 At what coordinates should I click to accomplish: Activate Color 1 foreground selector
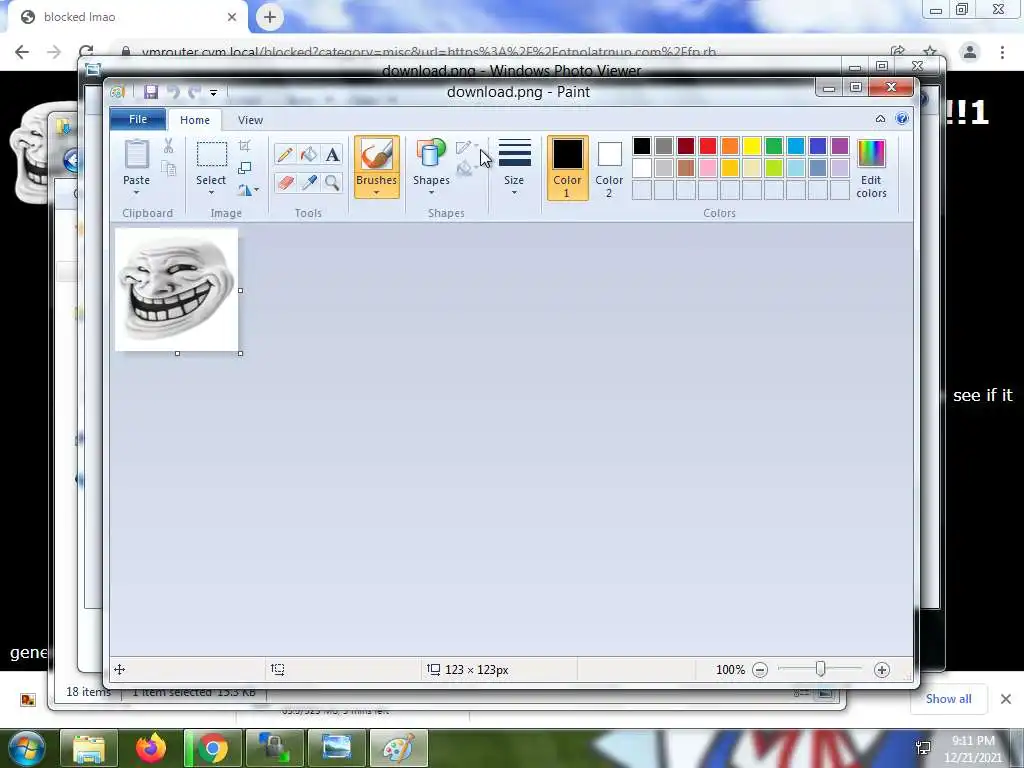[567, 168]
